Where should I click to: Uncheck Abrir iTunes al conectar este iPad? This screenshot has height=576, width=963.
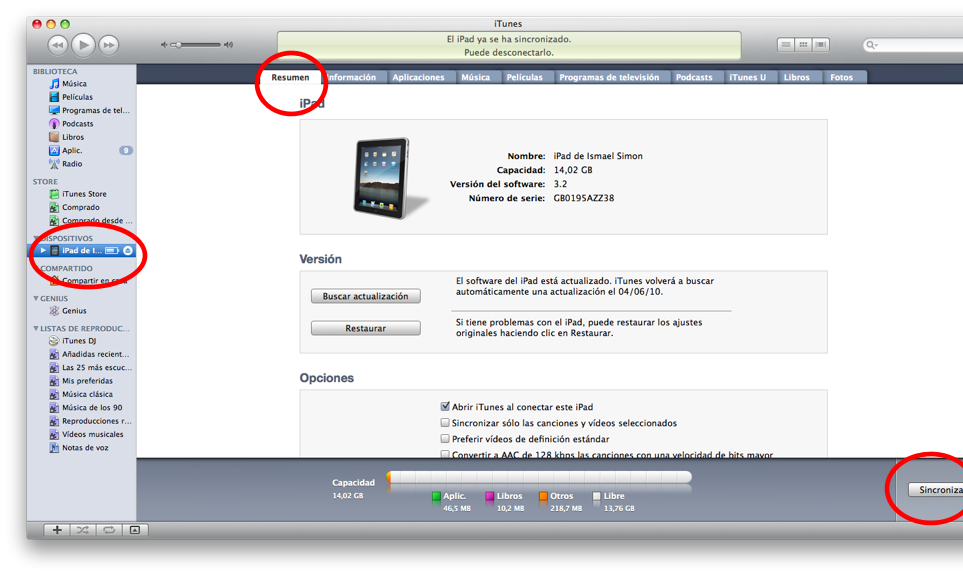(445, 407)
